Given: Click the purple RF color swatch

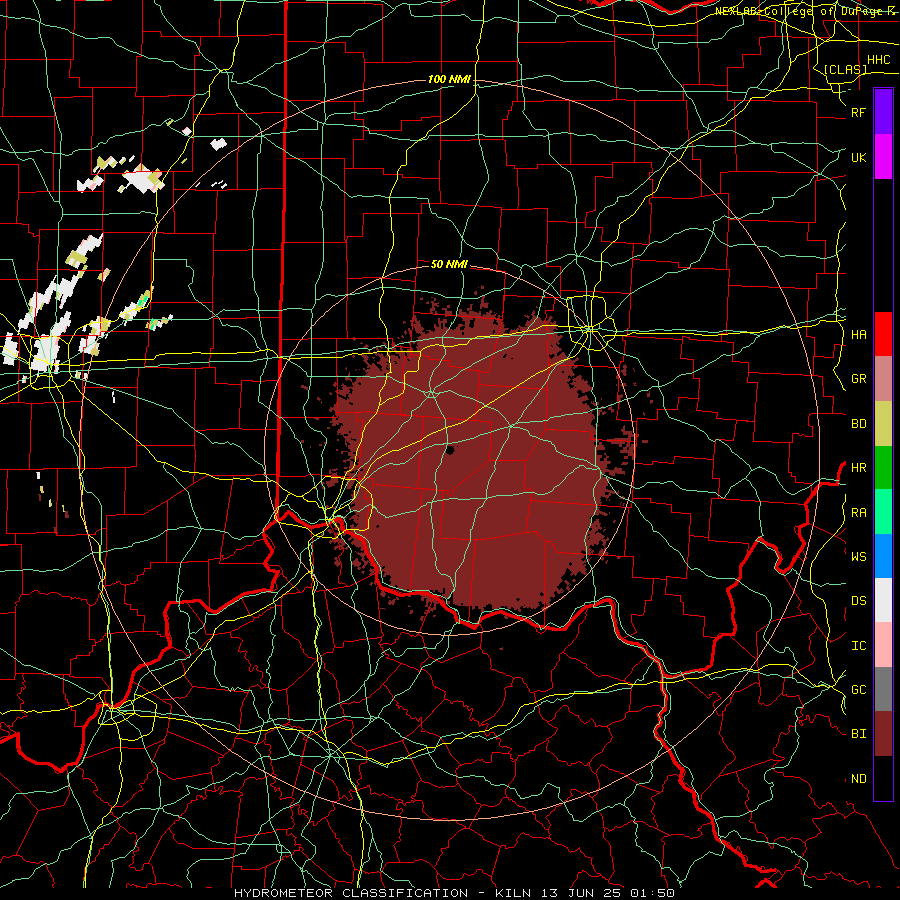Looking at the screenshot, I should click(883, 112).
